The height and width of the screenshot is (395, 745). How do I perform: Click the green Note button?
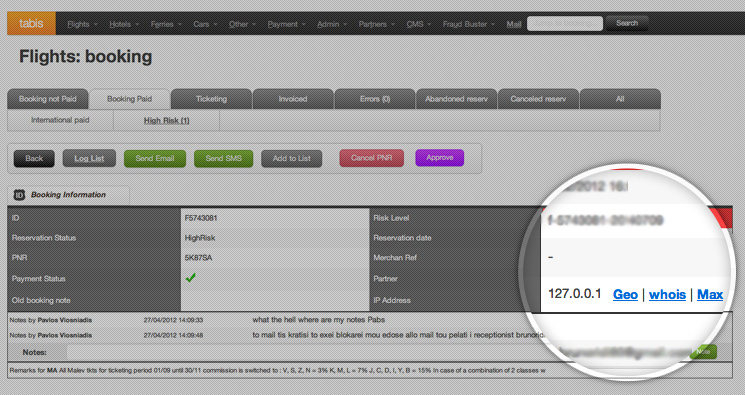(x=703, y=352)
